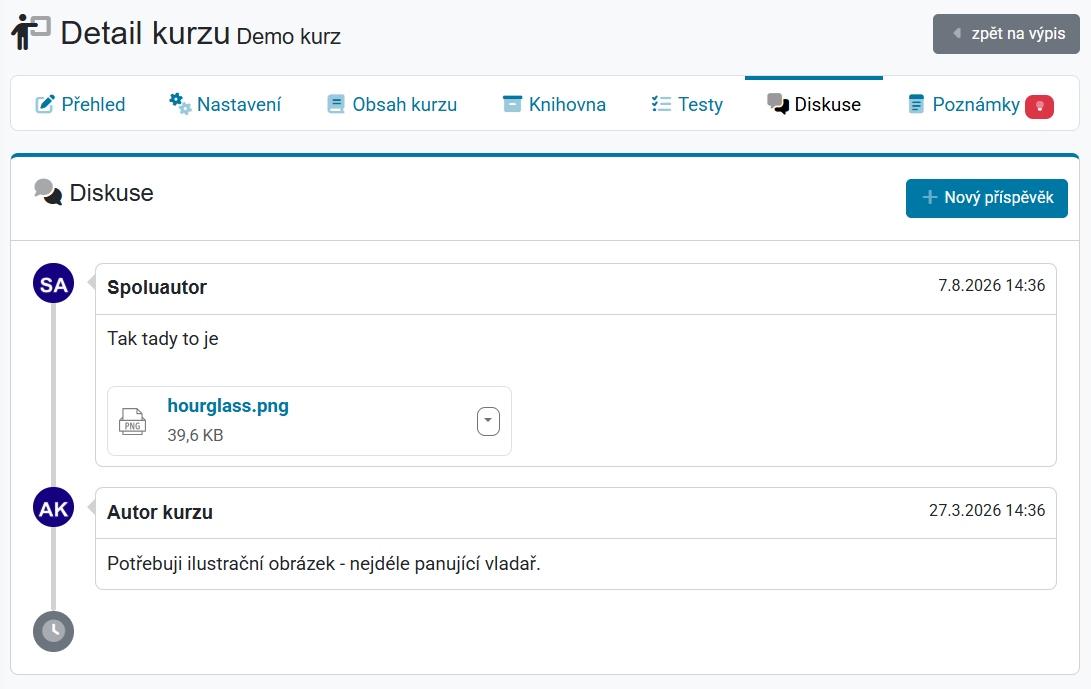Click the Knihovna archive box icon
Viewport: 1091px width, 689px height.
512,104
